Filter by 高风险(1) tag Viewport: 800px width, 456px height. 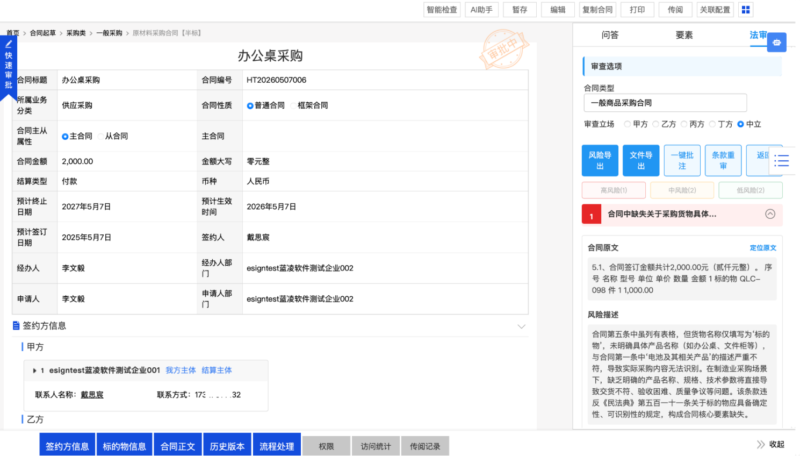(x=613, y=190)
